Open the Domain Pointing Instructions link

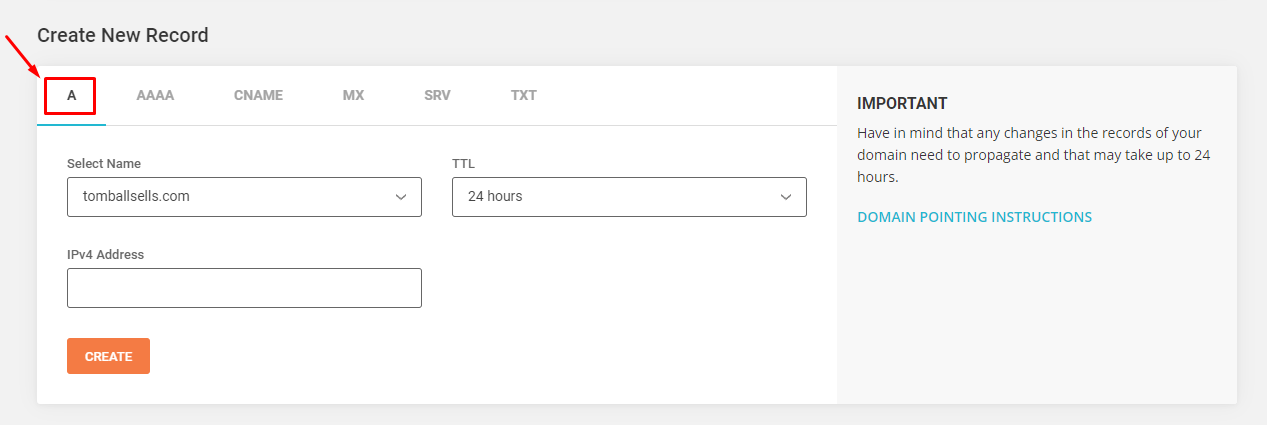coord(974,217)
